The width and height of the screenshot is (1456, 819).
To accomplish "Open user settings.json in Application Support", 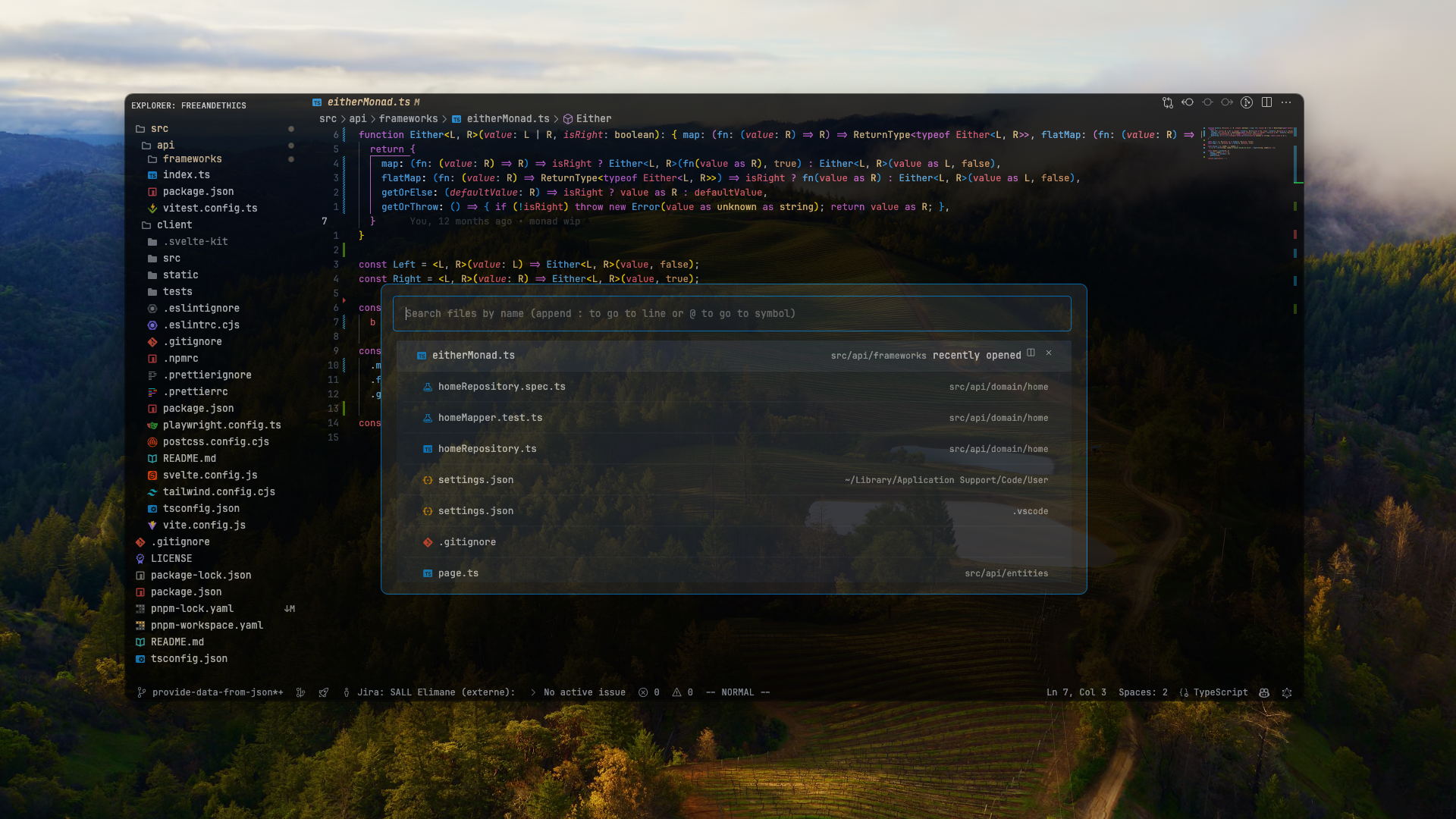I will (733, 480).
